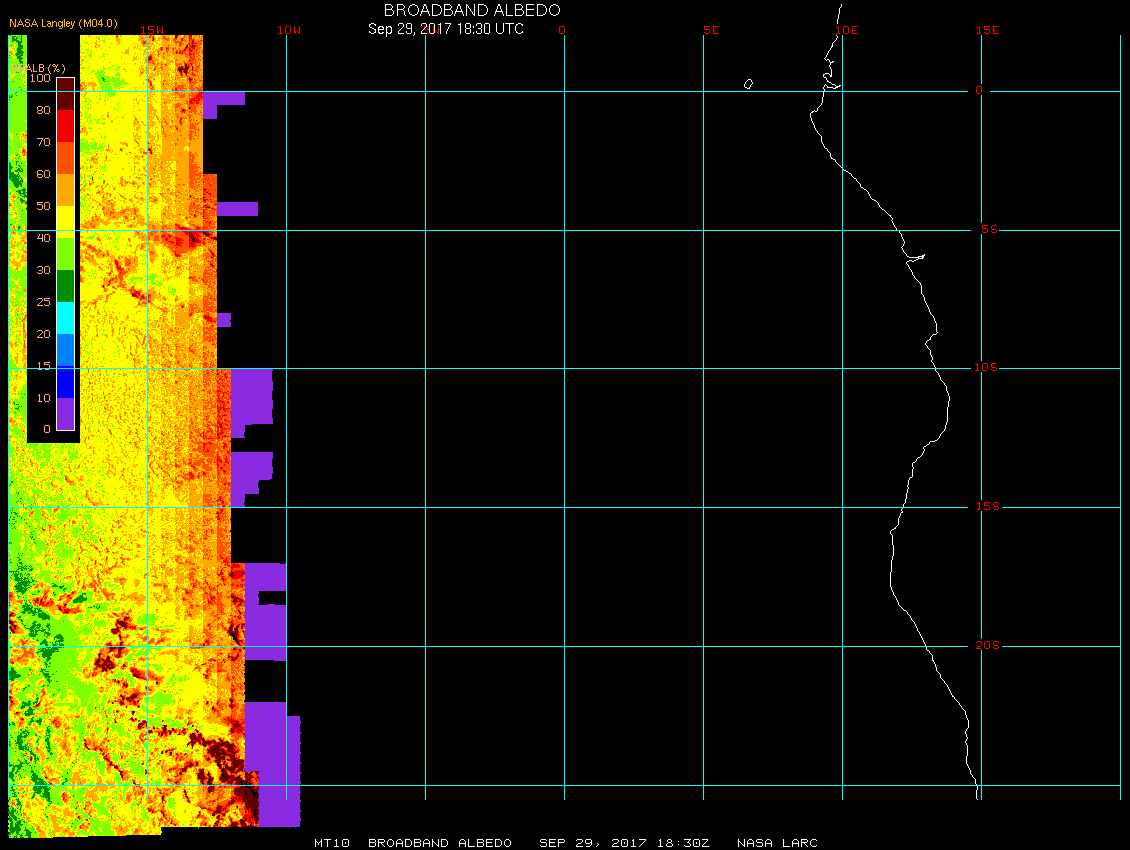The image size is (1130, 850).
Task: Click the small island outline near the equator
Action: click(748, 84)
